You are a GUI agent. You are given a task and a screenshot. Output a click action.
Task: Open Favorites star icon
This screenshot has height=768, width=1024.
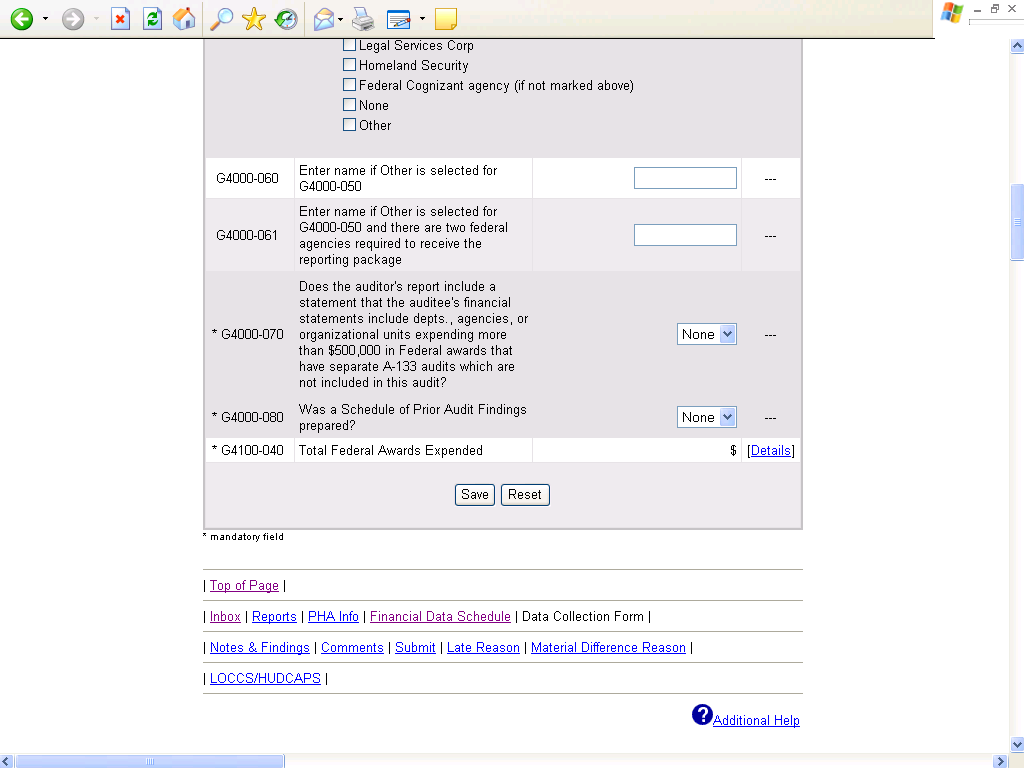tap(253, 19)
